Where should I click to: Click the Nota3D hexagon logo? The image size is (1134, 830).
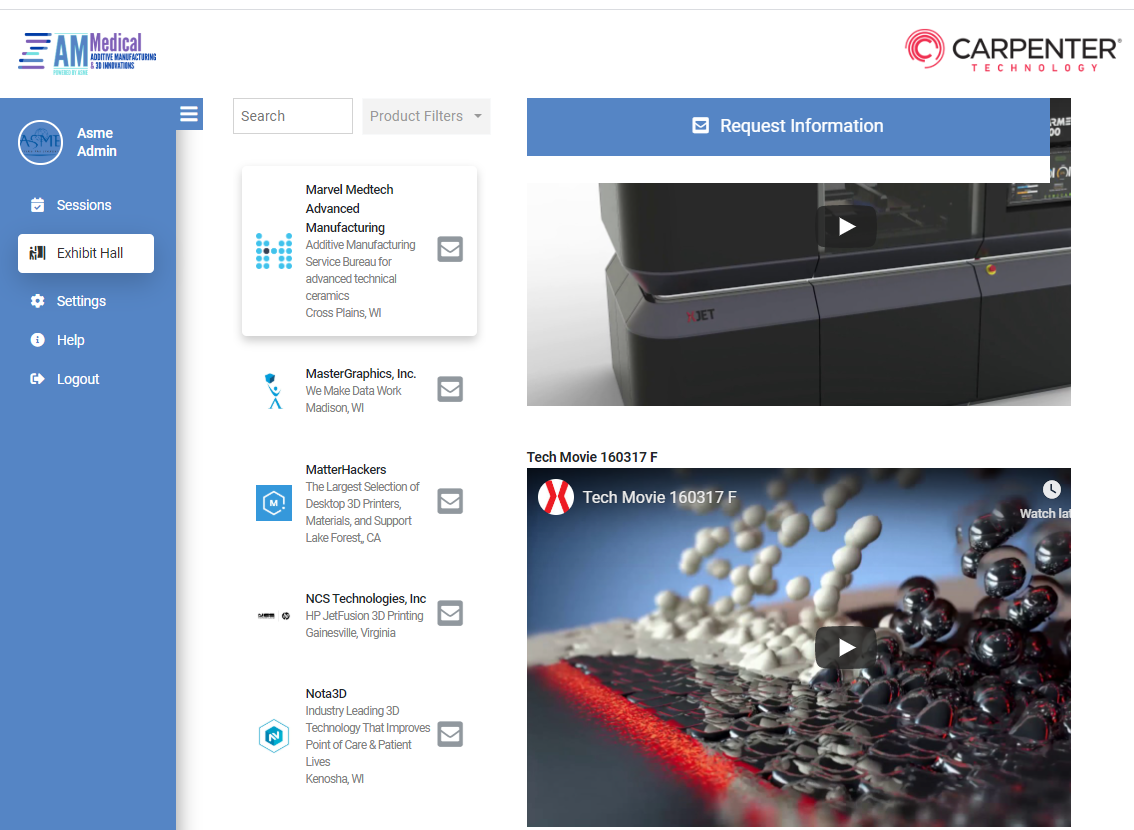[x=274, y=736]
